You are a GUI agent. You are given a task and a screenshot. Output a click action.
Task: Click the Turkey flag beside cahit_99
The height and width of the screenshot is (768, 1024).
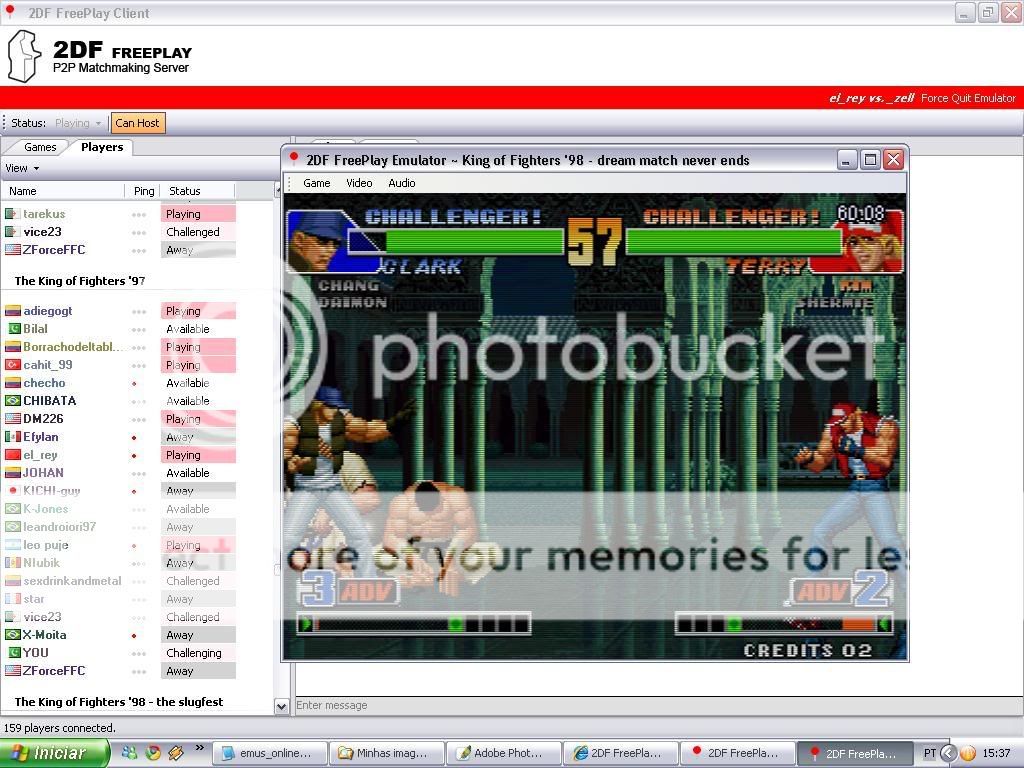click(x=13, y=365)
